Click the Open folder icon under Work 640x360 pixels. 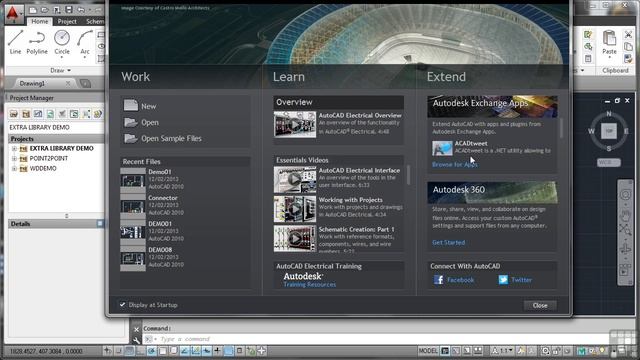click(x=131, y=122)
